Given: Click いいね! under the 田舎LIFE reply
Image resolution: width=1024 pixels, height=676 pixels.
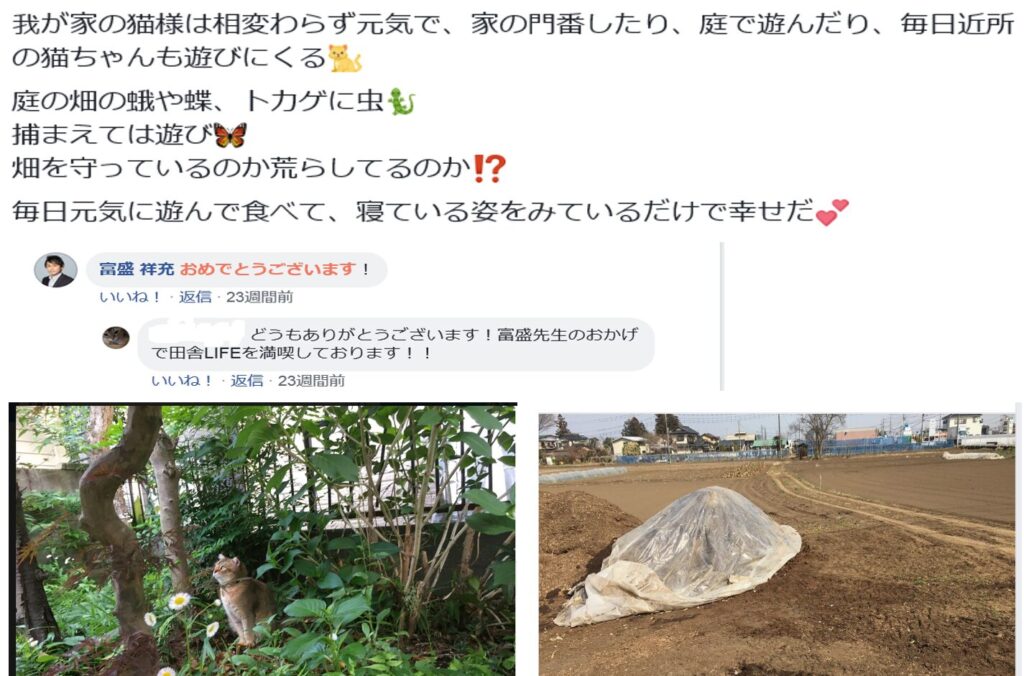Looking at the screenshot, I should point(182,381).
